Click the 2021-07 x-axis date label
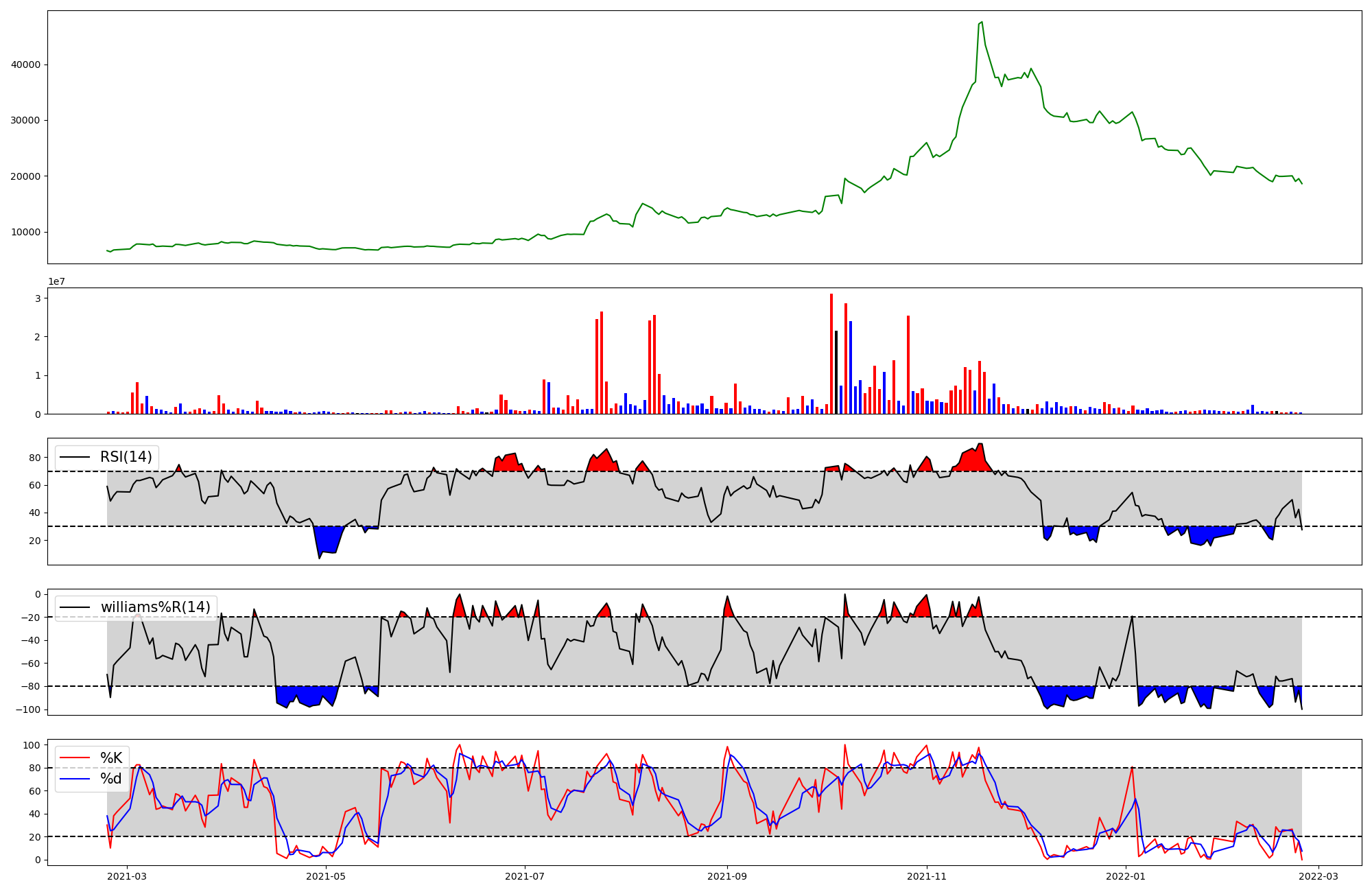This screenshot has height=892, width=1372. pos(525,876)
